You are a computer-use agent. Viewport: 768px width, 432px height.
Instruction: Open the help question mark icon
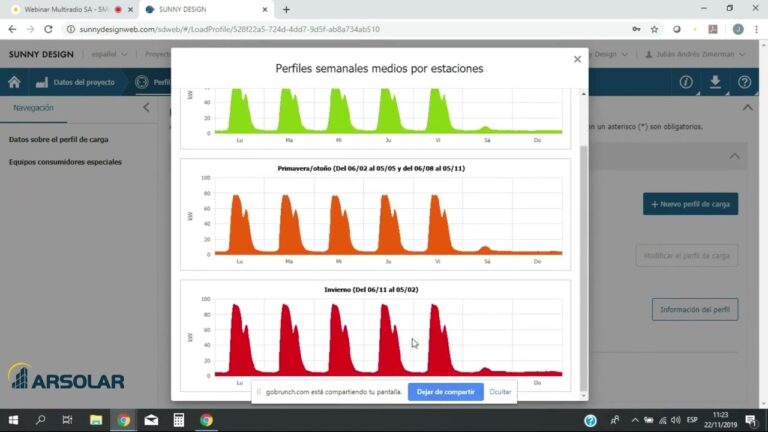[x=744, y=82]
